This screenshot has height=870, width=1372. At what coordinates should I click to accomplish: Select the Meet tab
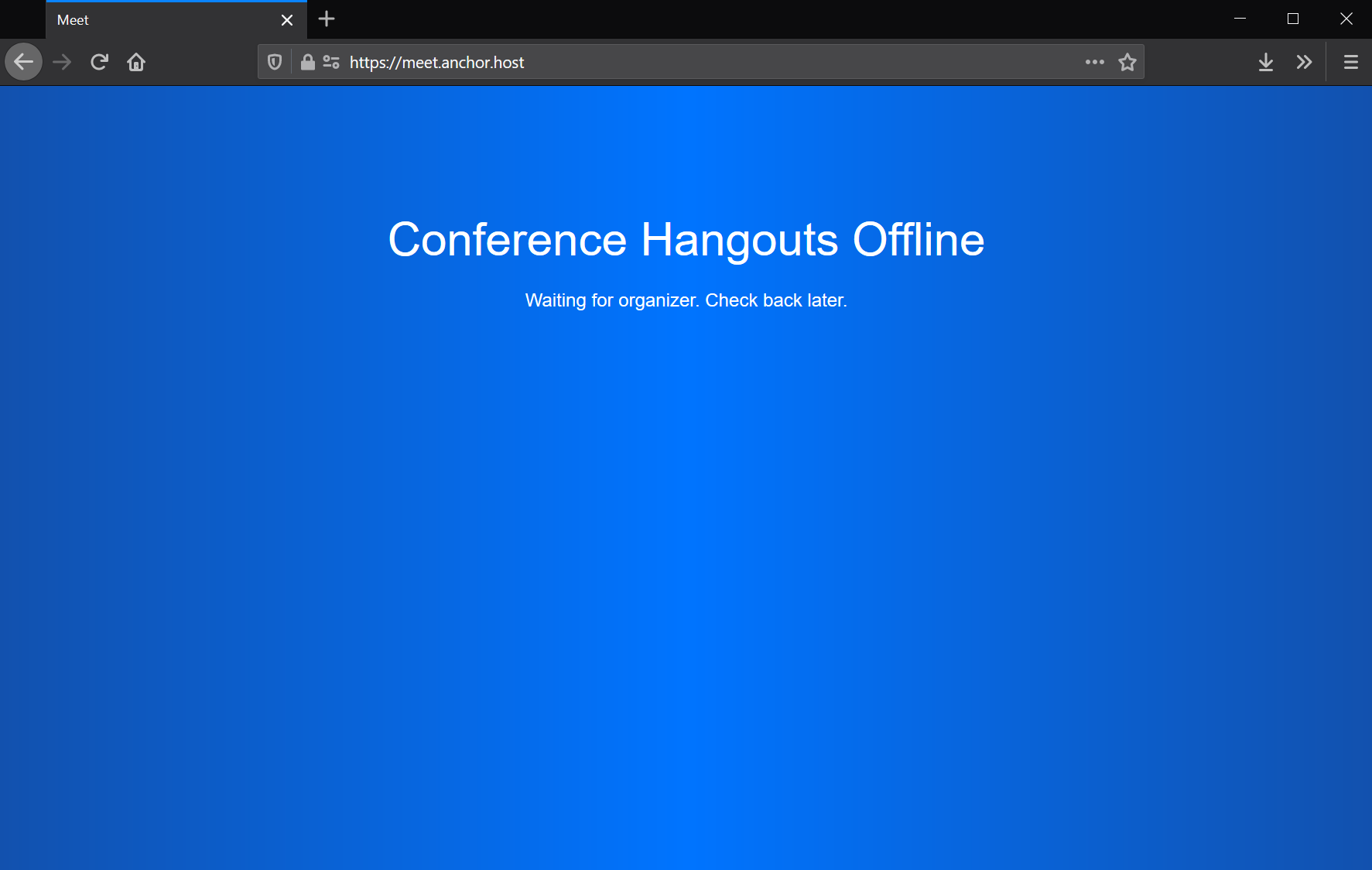point(176,20)
